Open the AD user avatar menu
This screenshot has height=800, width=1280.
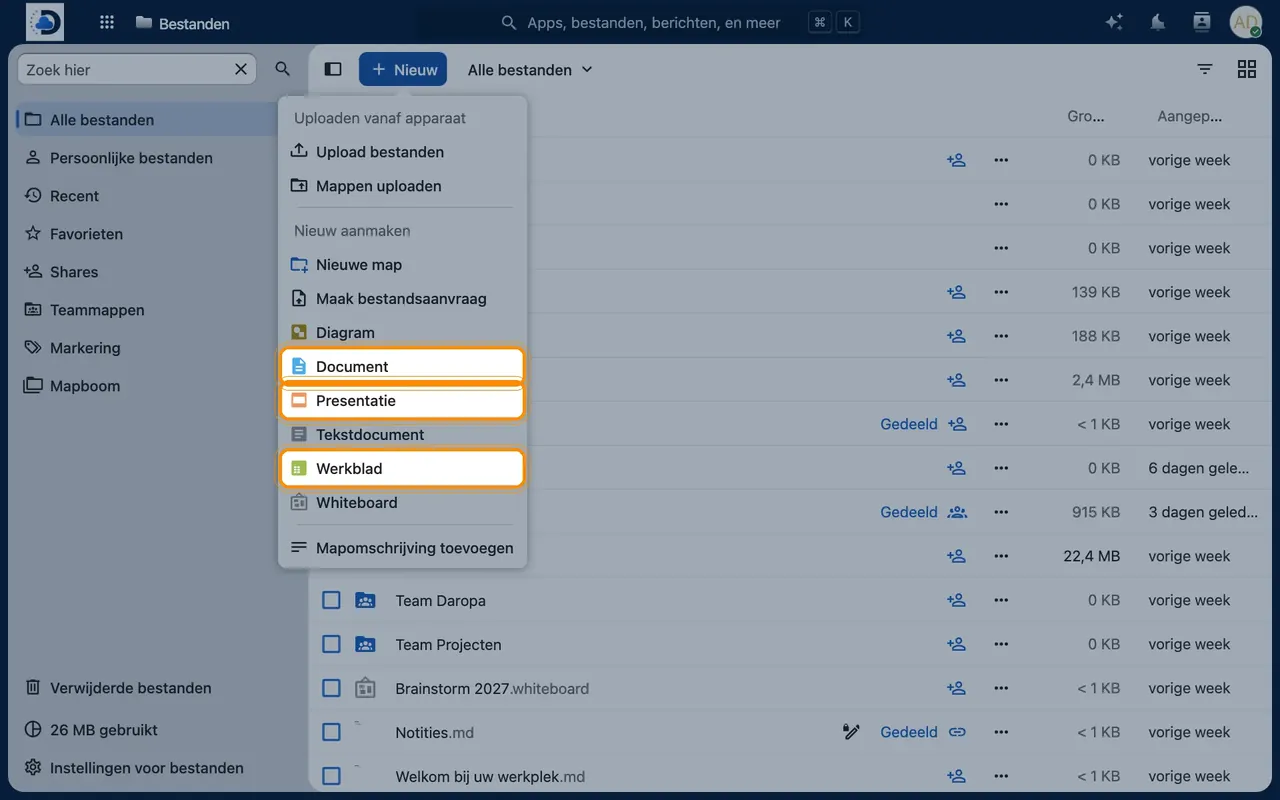point(1246,22)
